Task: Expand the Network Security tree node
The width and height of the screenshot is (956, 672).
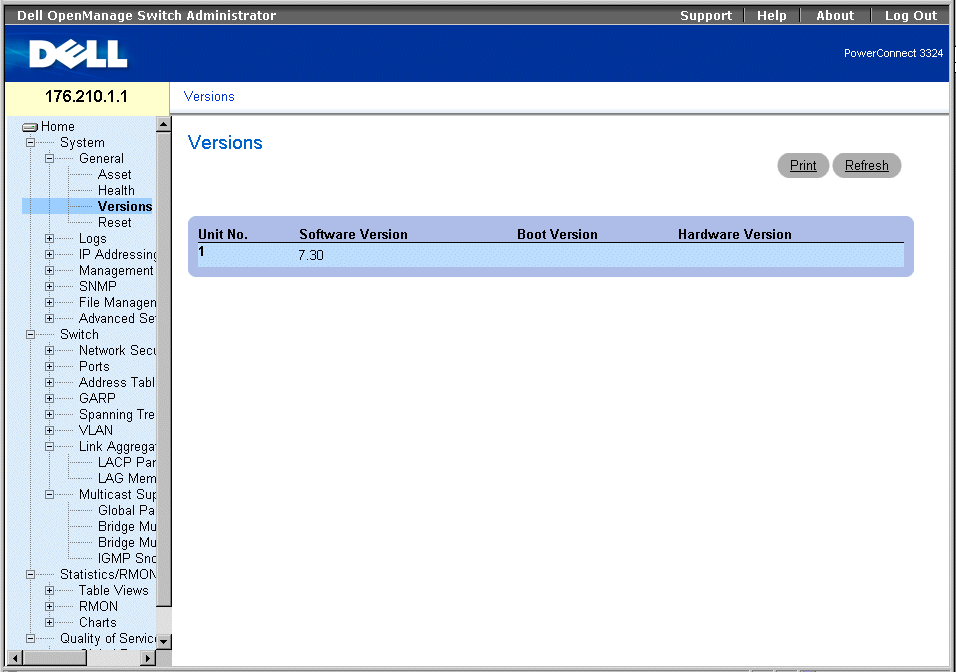Action: click(x=49, y=351)
